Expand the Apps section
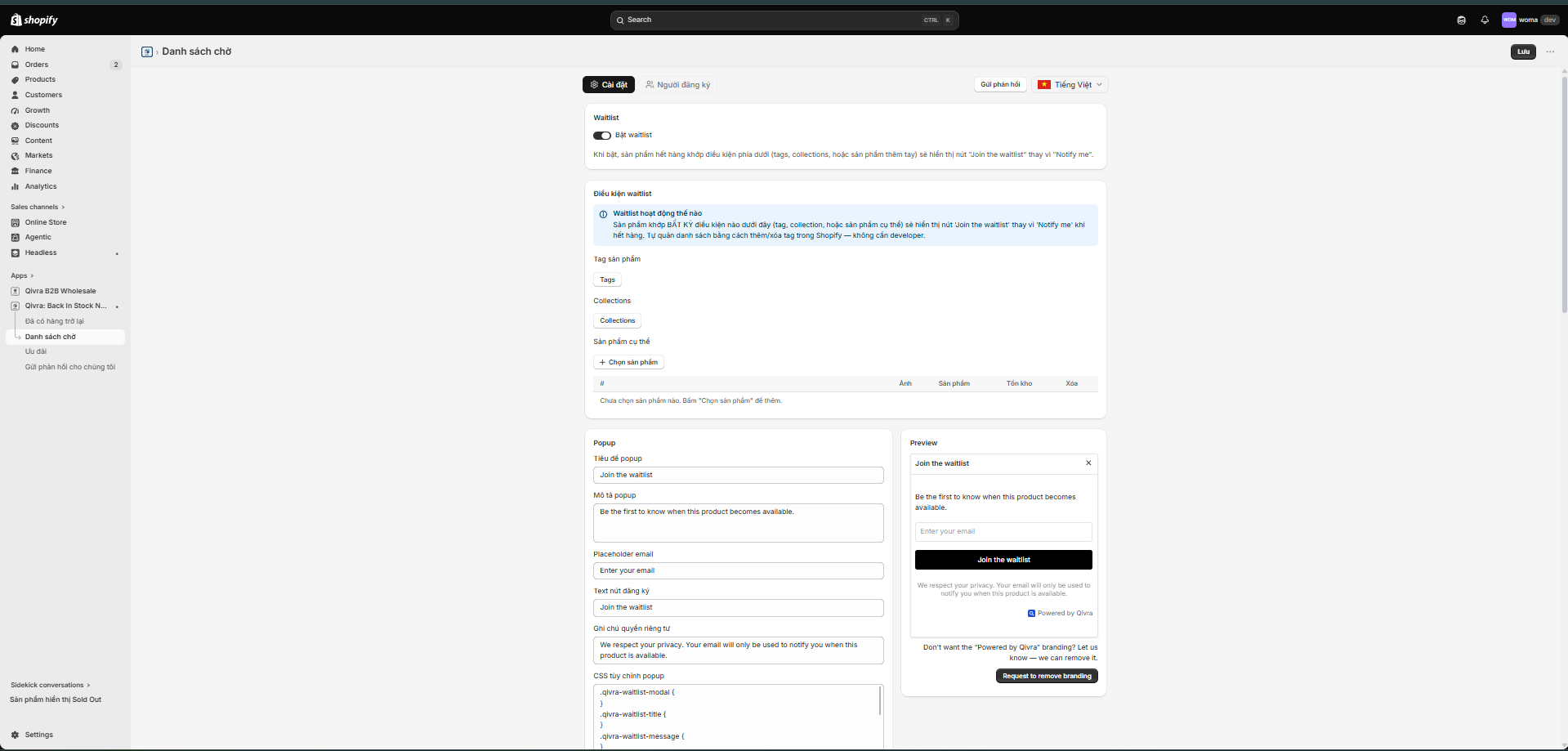1568x751 pixels. pos(22,276)
